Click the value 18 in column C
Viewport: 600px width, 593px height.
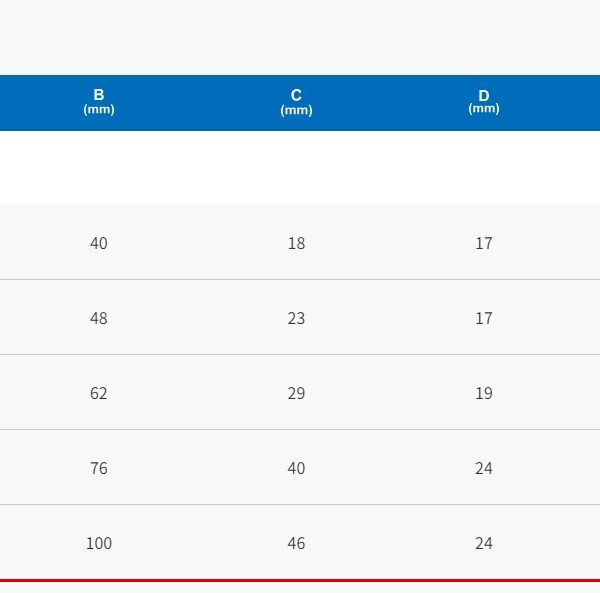coord(296,243)
